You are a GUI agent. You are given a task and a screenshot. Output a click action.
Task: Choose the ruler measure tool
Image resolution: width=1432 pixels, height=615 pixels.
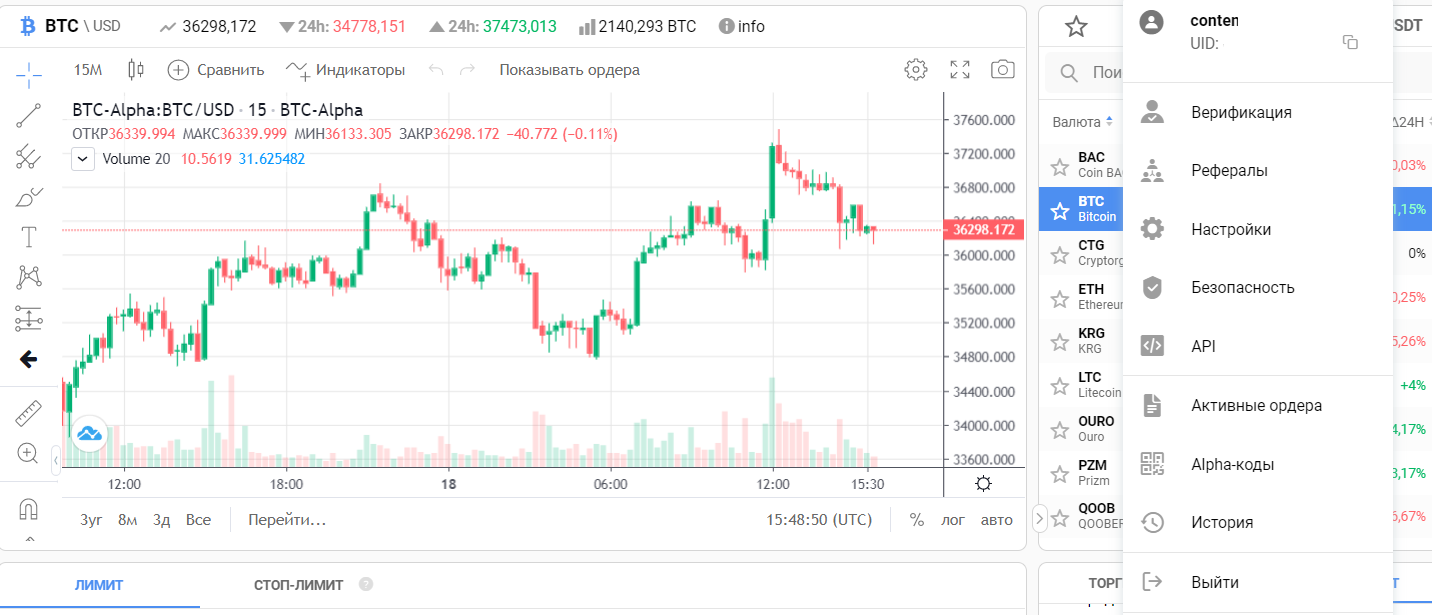(x=29, y=413)
